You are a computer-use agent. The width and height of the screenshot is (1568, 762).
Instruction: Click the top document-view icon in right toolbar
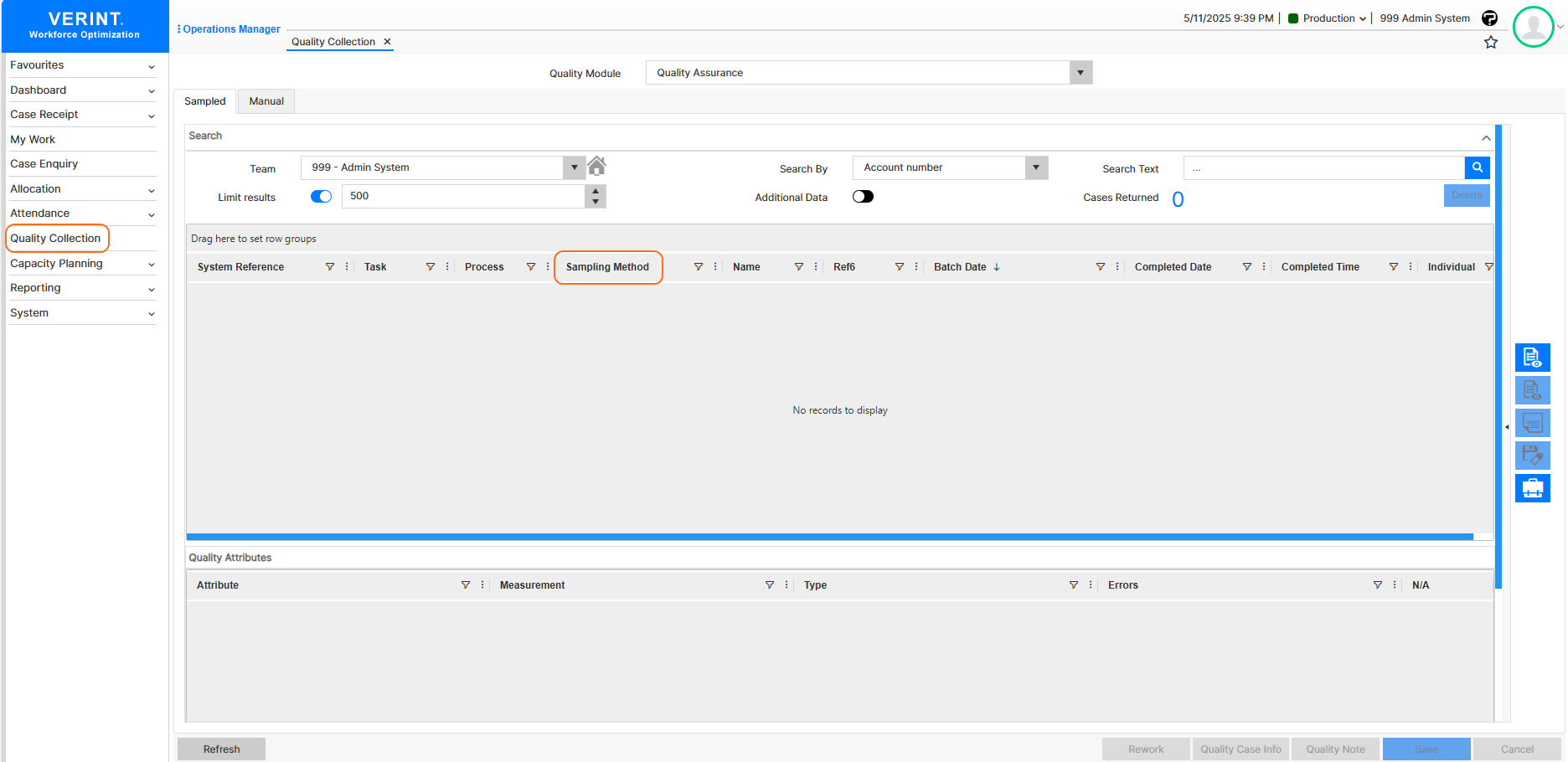(x=1532, y=358)
